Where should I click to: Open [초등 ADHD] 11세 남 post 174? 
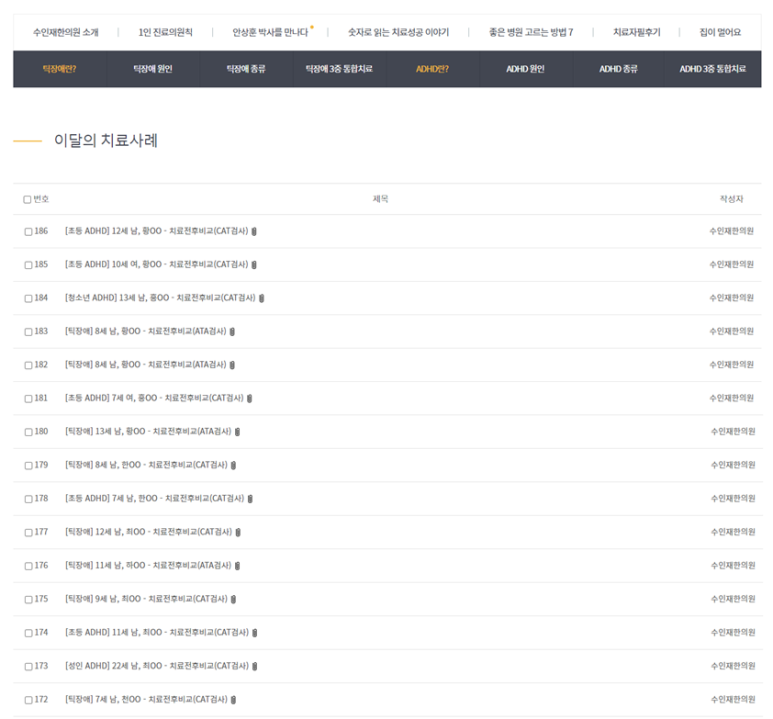pos(157,633)
